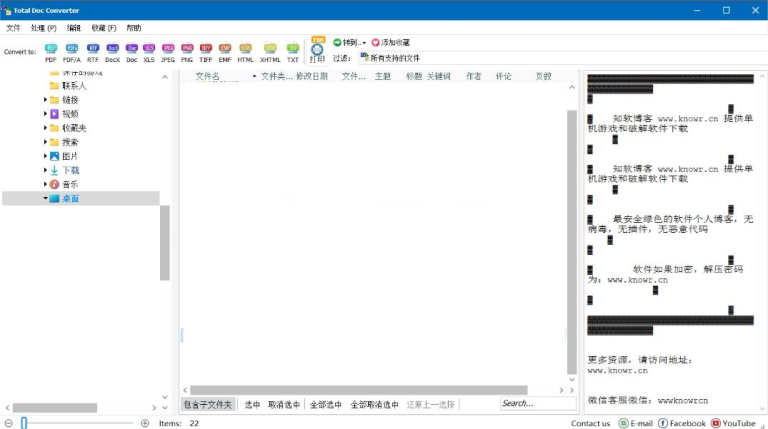Select the 下载 folder
768x429 pixels.
[65, 170]
